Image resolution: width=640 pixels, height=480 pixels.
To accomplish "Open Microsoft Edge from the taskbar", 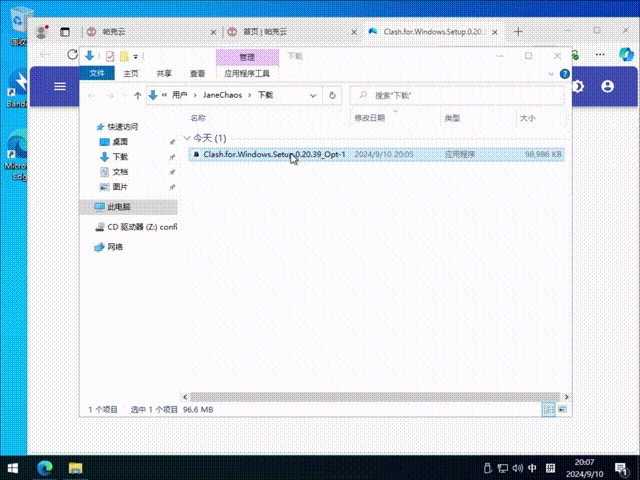I will click(x=45, y=468).
